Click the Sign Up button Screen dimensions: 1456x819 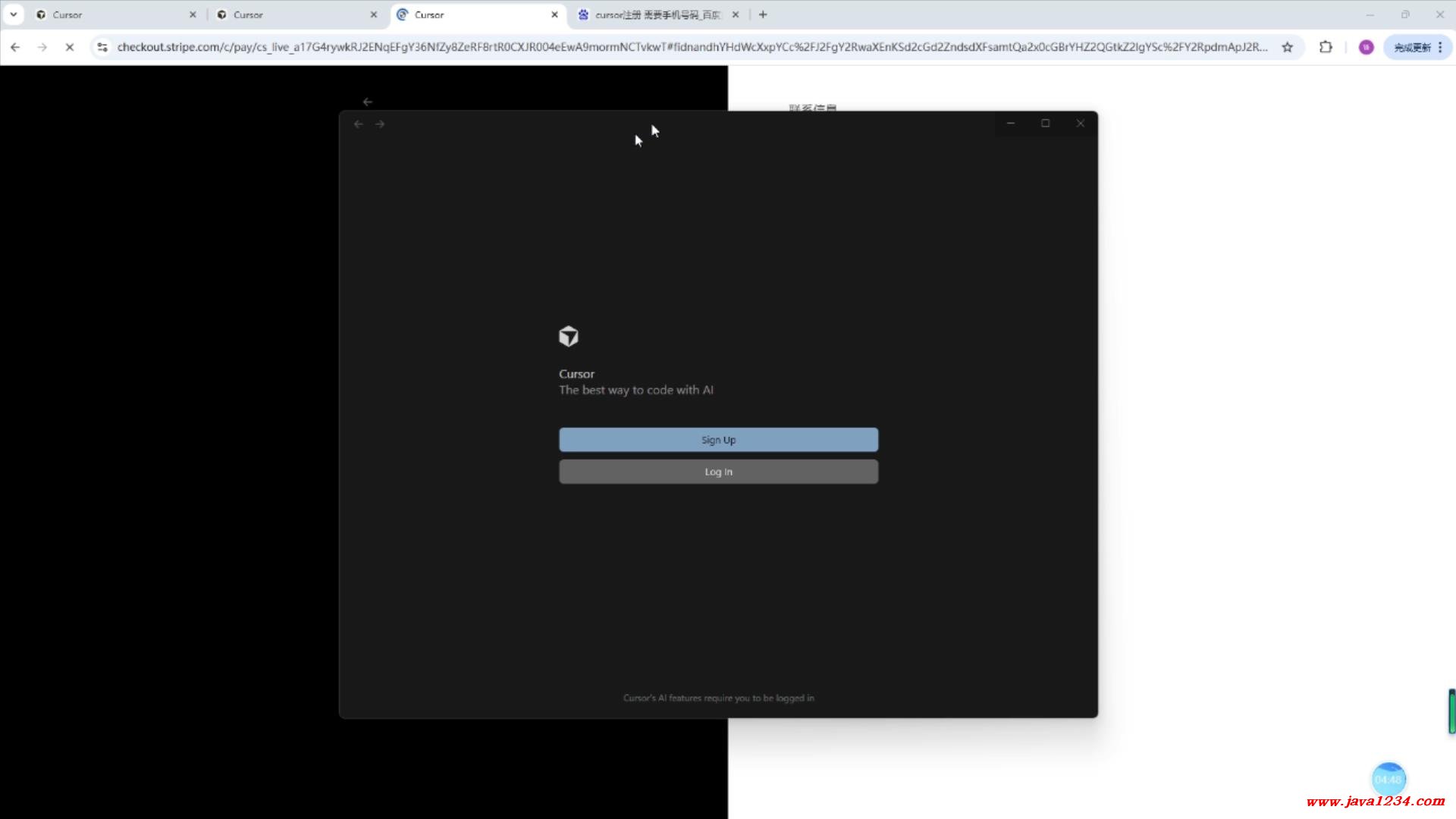point(718,440)
